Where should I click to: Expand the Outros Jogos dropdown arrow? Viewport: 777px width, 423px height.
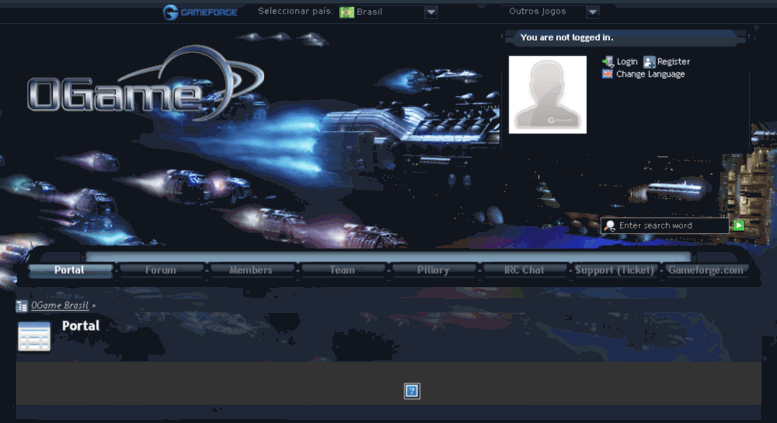pyautogui.click(x=593, y=12)
